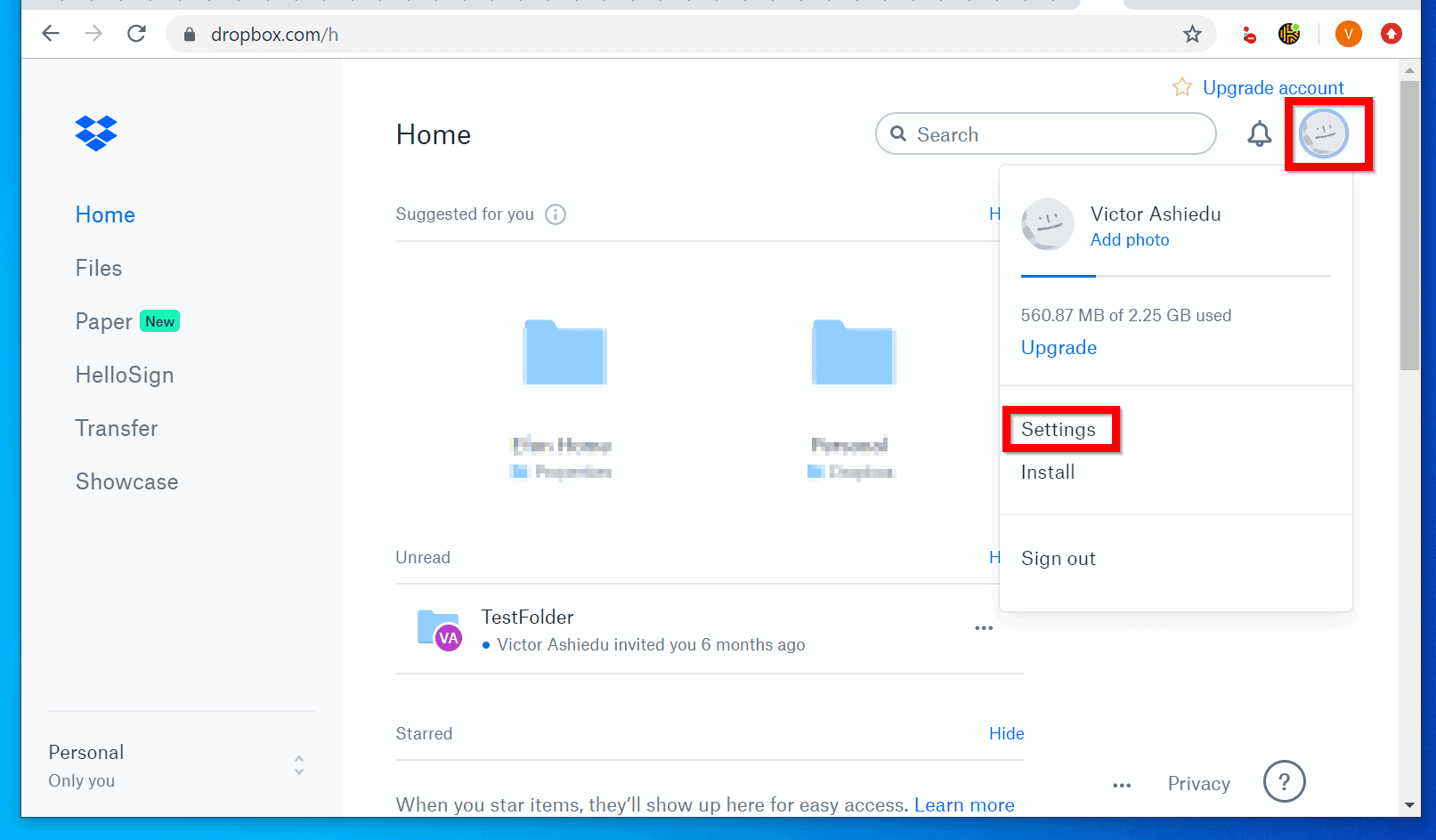Click the bookmark star in the address bar
Screen dimensions: 1436x840
coord(1192,34)
